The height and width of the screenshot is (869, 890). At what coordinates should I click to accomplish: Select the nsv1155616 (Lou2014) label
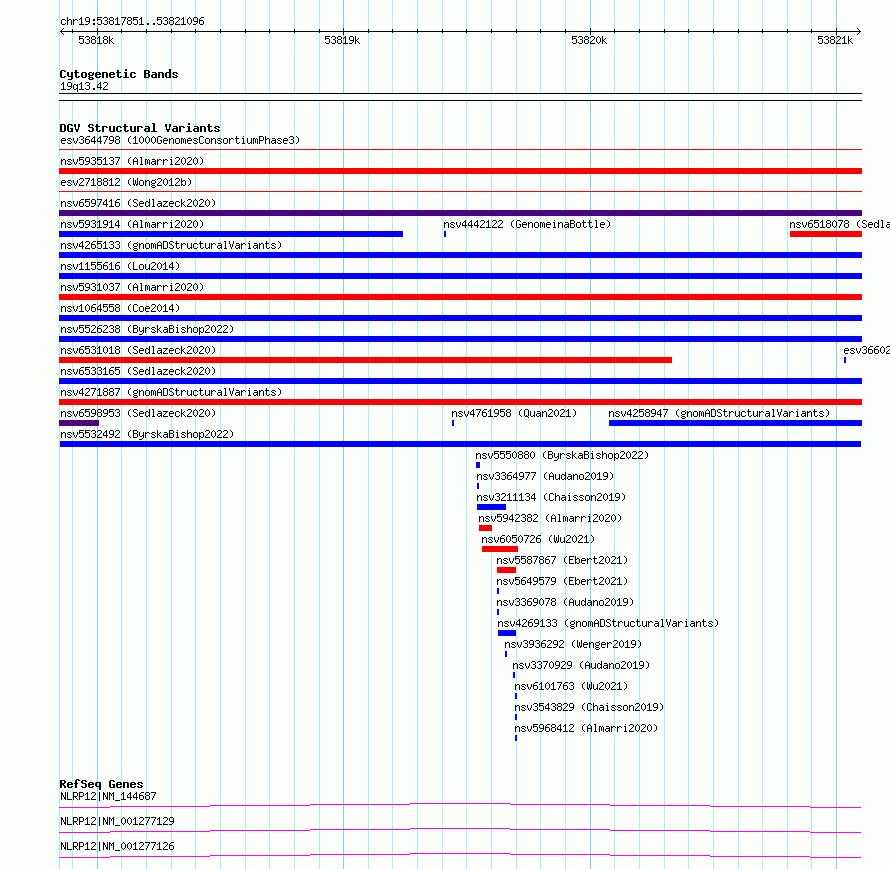[120, 266]
